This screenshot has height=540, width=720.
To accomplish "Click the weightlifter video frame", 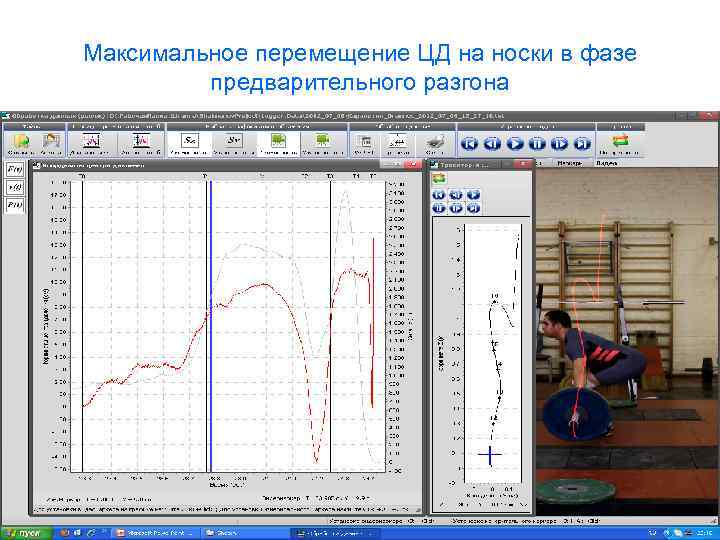I will 627,341.
